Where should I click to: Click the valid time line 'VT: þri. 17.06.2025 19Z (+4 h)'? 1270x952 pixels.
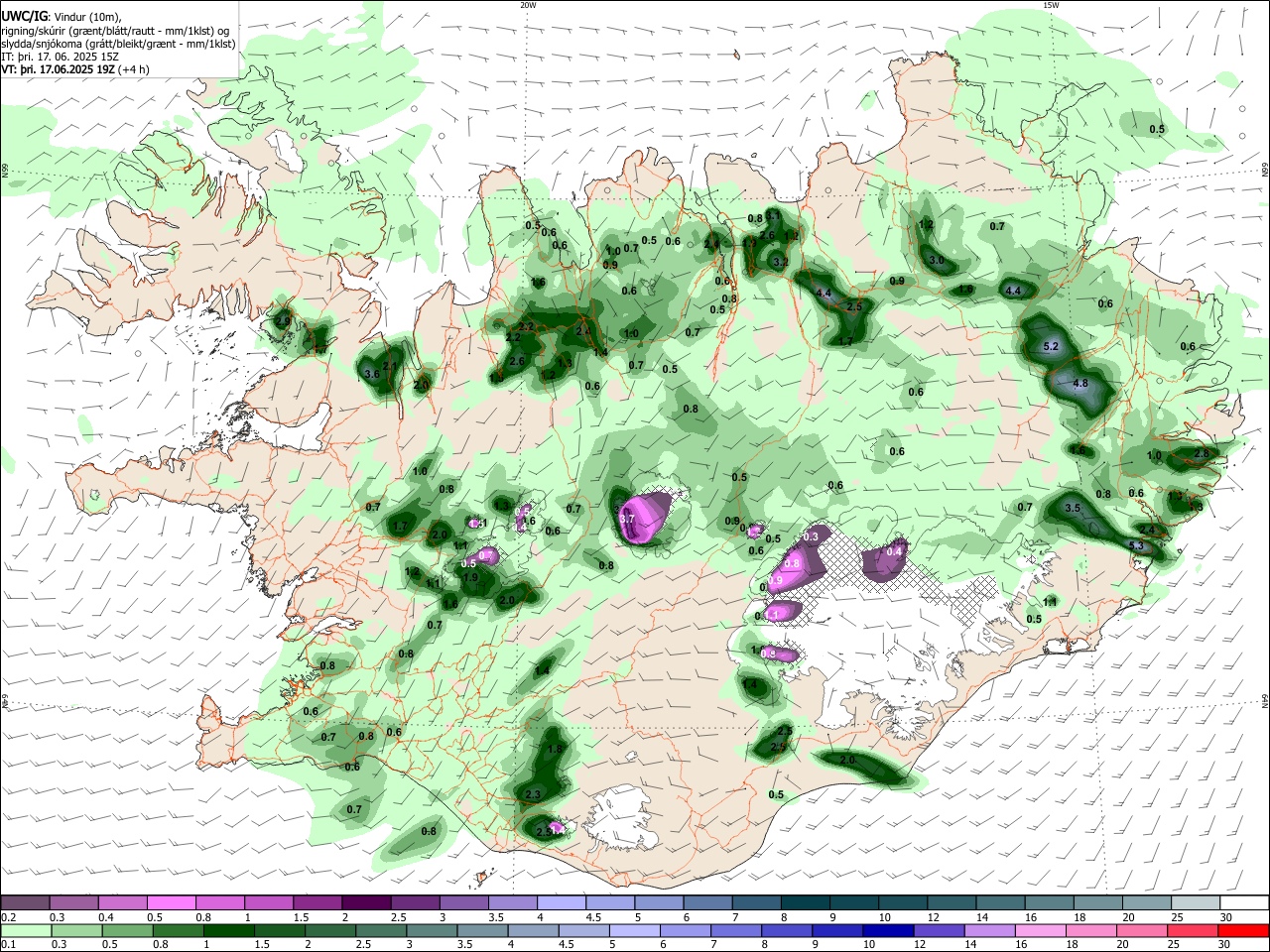tap(75, 69)
